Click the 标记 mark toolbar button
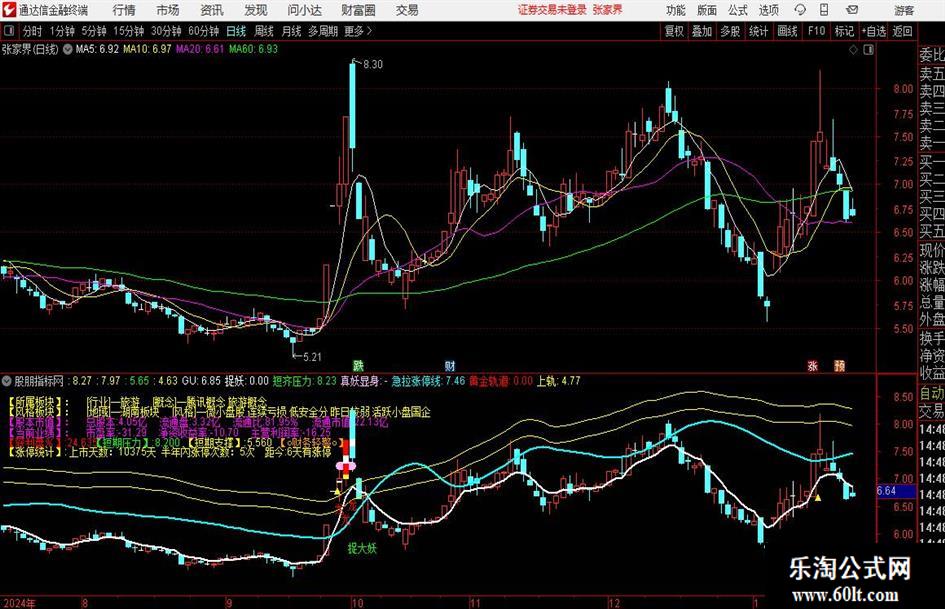945x609 pixels. 844,31
